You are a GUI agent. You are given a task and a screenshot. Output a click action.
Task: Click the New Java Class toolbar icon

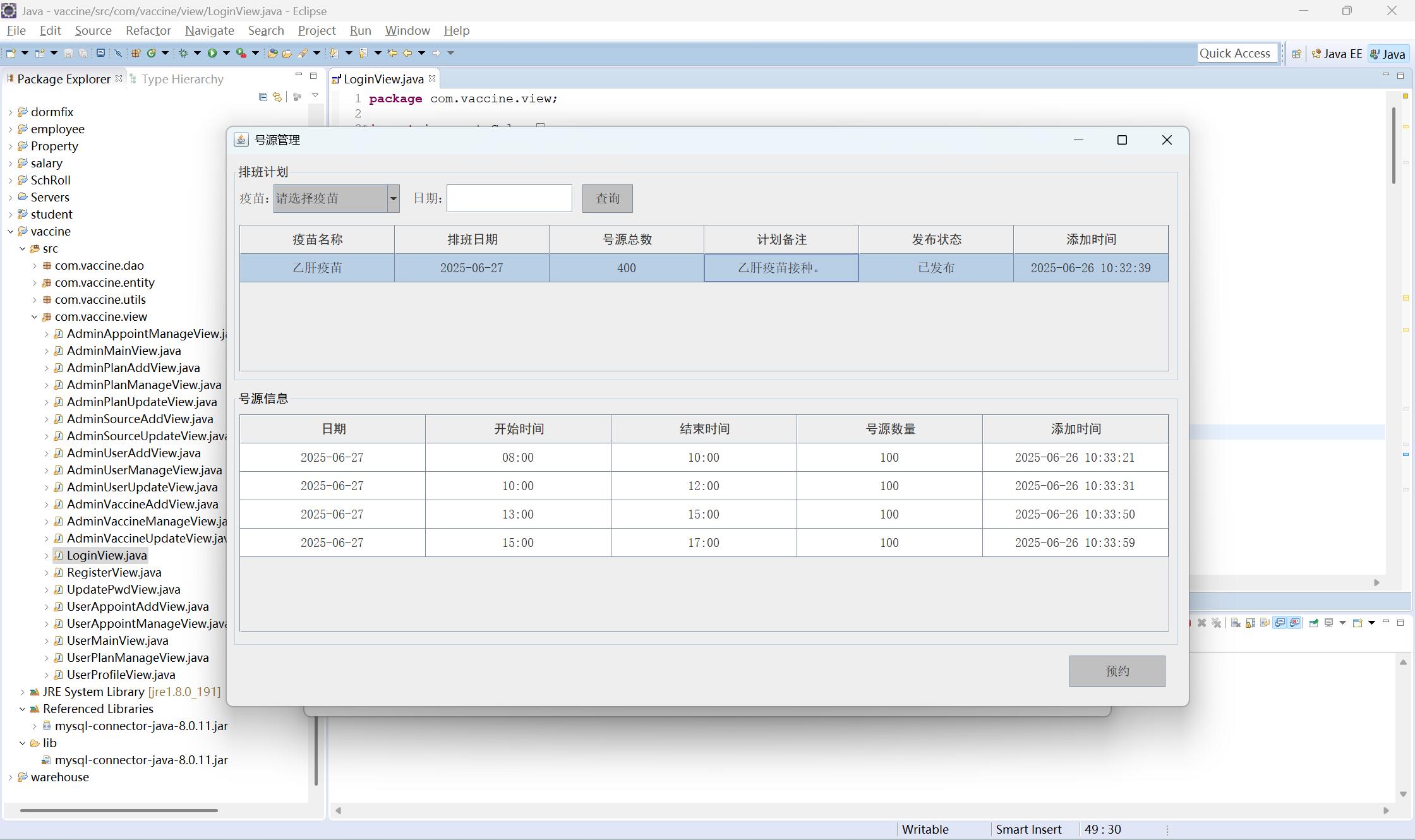[151, 53]
